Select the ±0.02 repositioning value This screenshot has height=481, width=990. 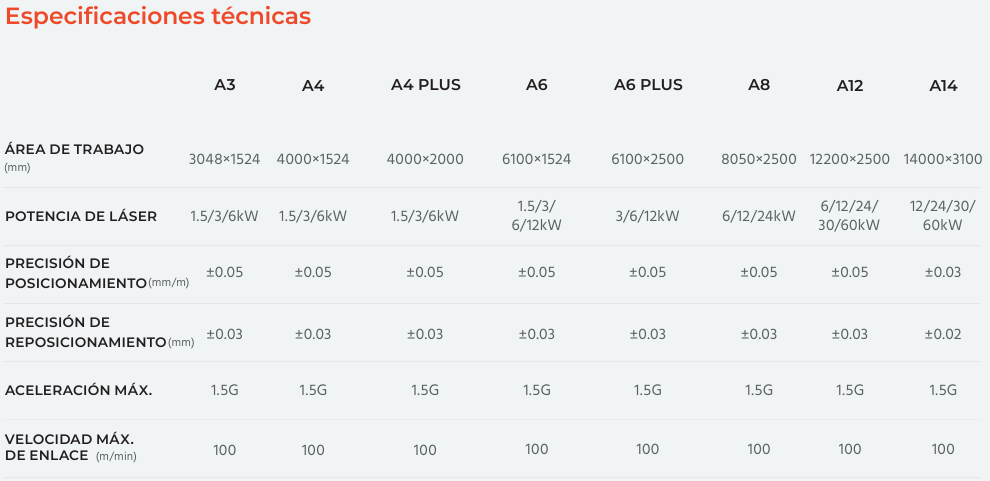click(943, 334)
